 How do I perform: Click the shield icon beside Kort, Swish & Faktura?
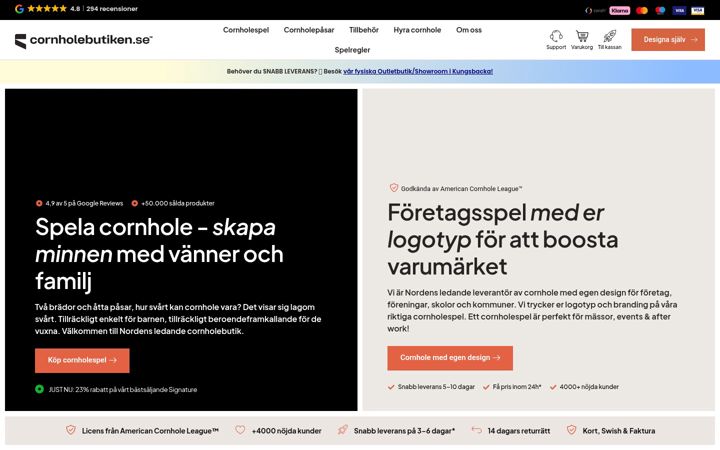click(x=571, y=430)
